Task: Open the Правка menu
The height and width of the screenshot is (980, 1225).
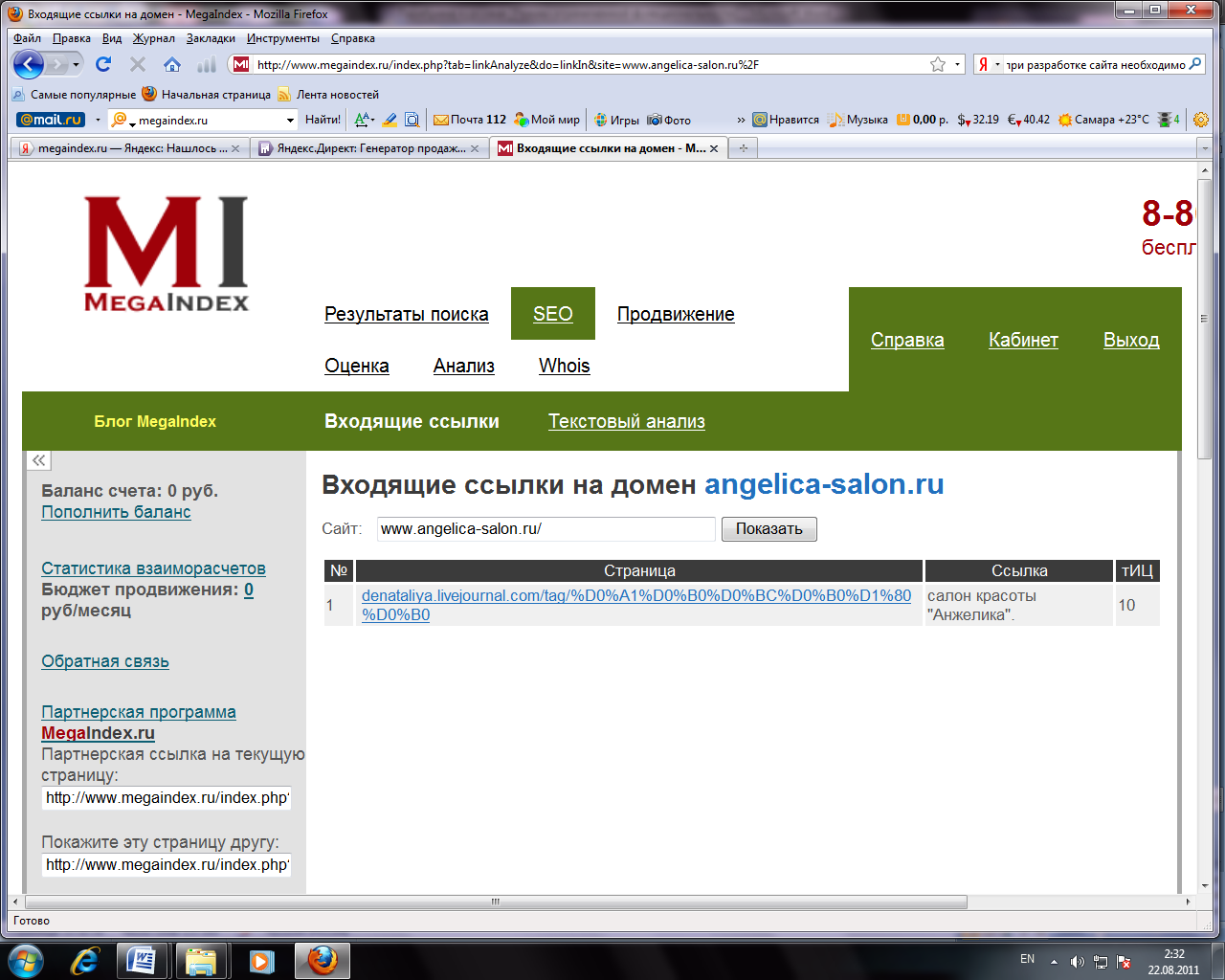Action: pos(72,38)
